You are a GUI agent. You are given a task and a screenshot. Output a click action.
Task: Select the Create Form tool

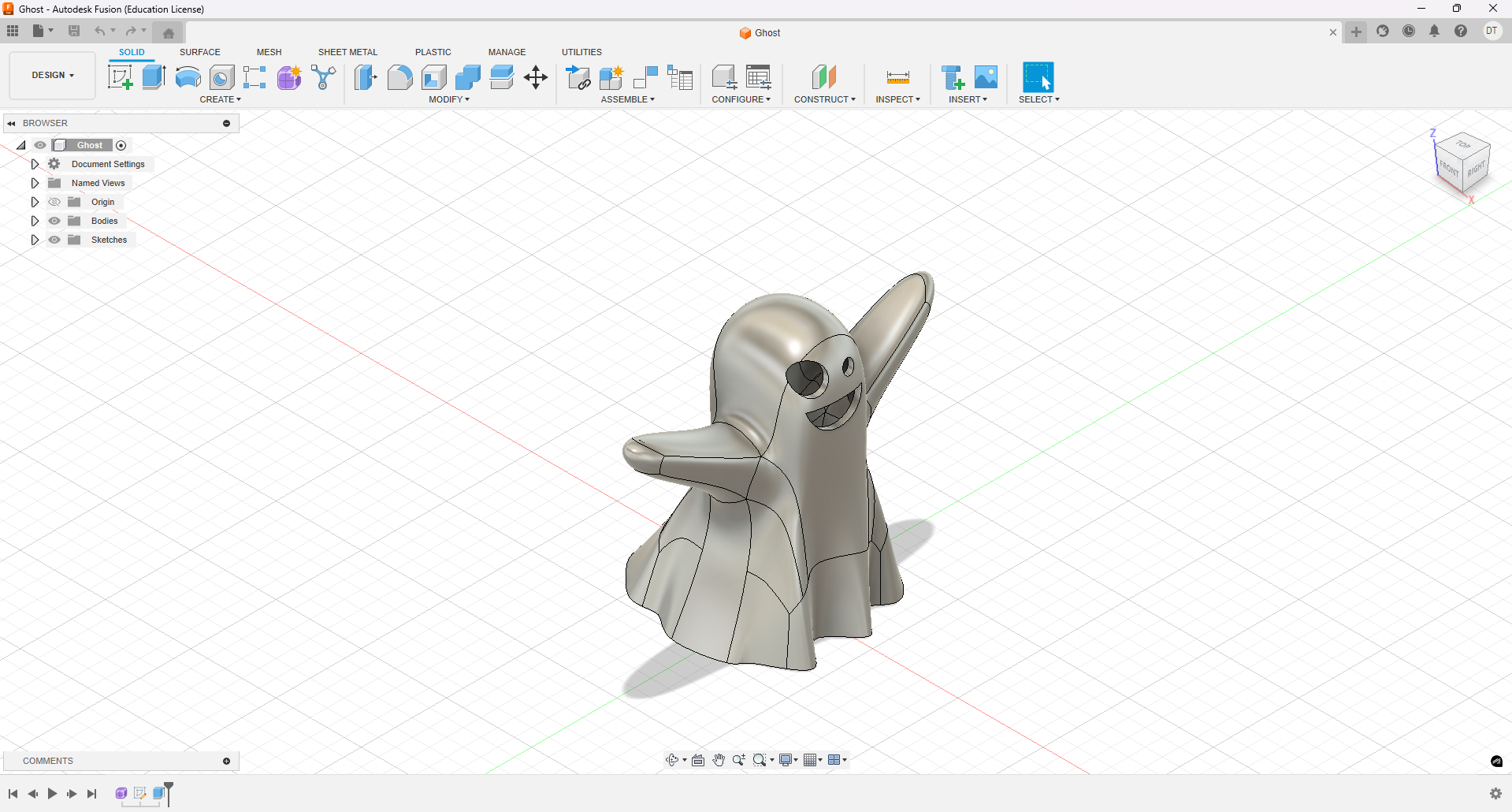pyautogui.click(x=289, y=76)
